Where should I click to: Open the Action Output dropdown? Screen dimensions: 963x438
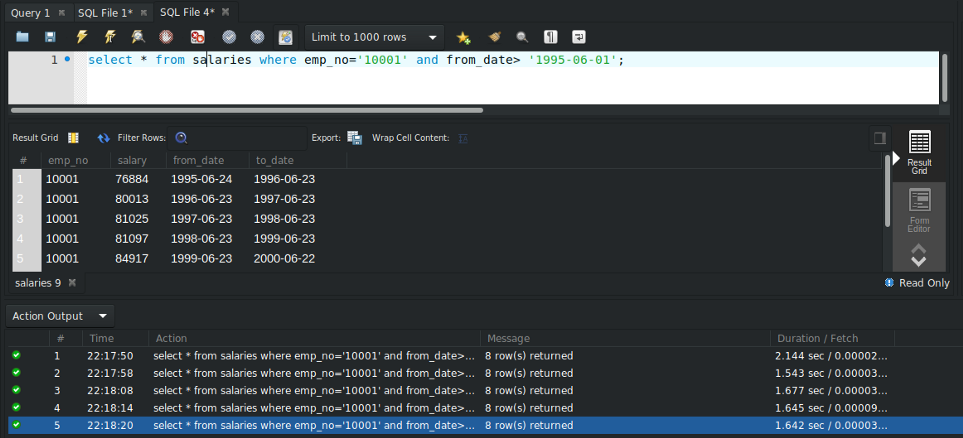[60, 316]
